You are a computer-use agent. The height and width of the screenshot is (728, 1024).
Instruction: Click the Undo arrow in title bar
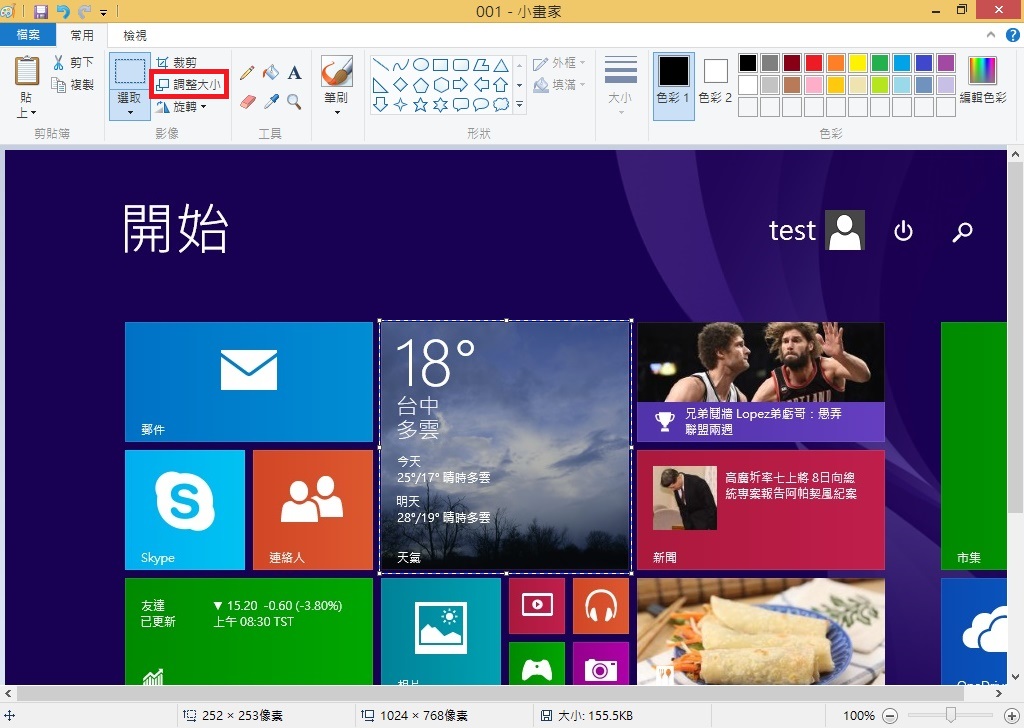pyautogui.click(x=63, y=12)
